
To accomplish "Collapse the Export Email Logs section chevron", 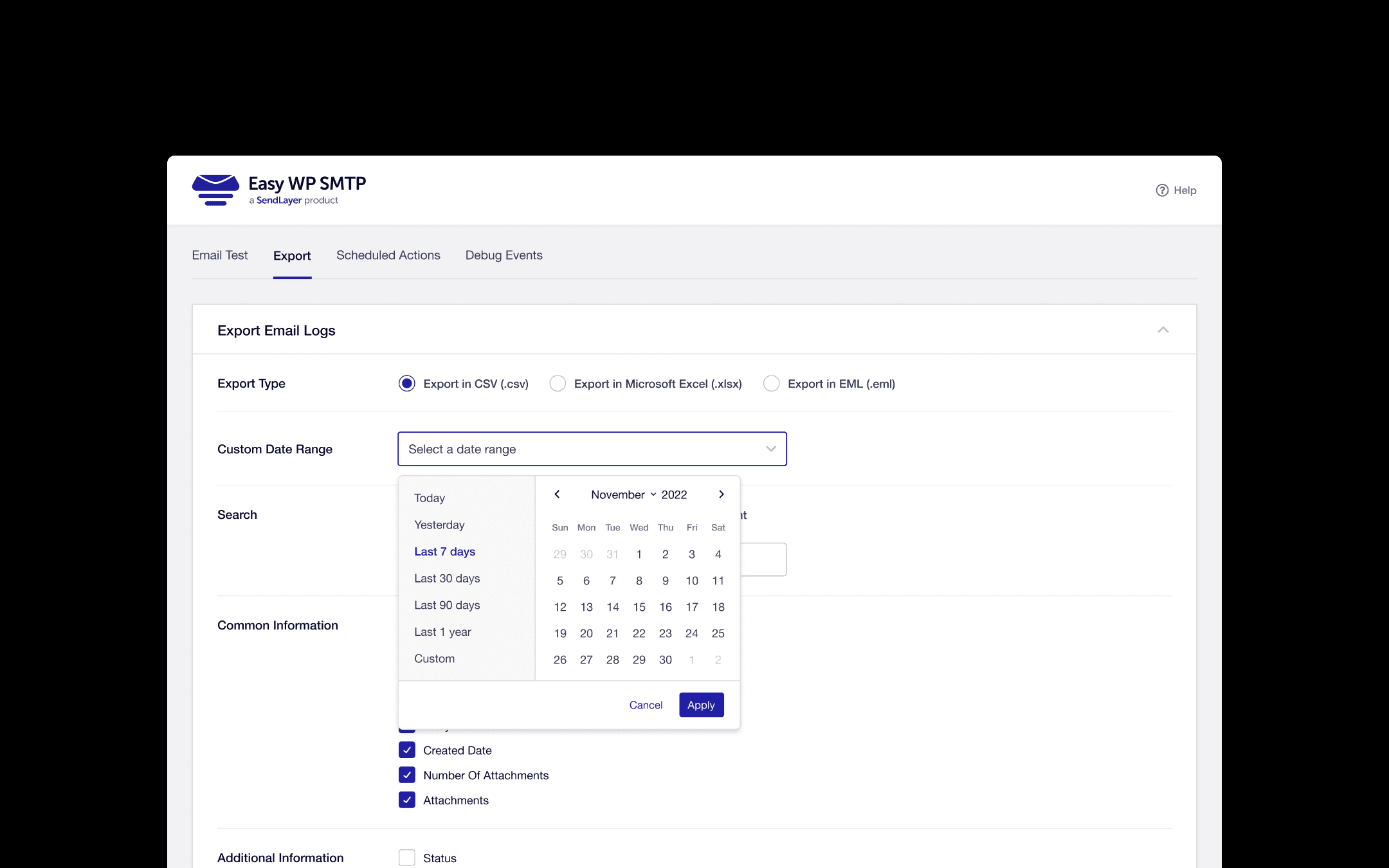I will click(x=1163, y=330).
